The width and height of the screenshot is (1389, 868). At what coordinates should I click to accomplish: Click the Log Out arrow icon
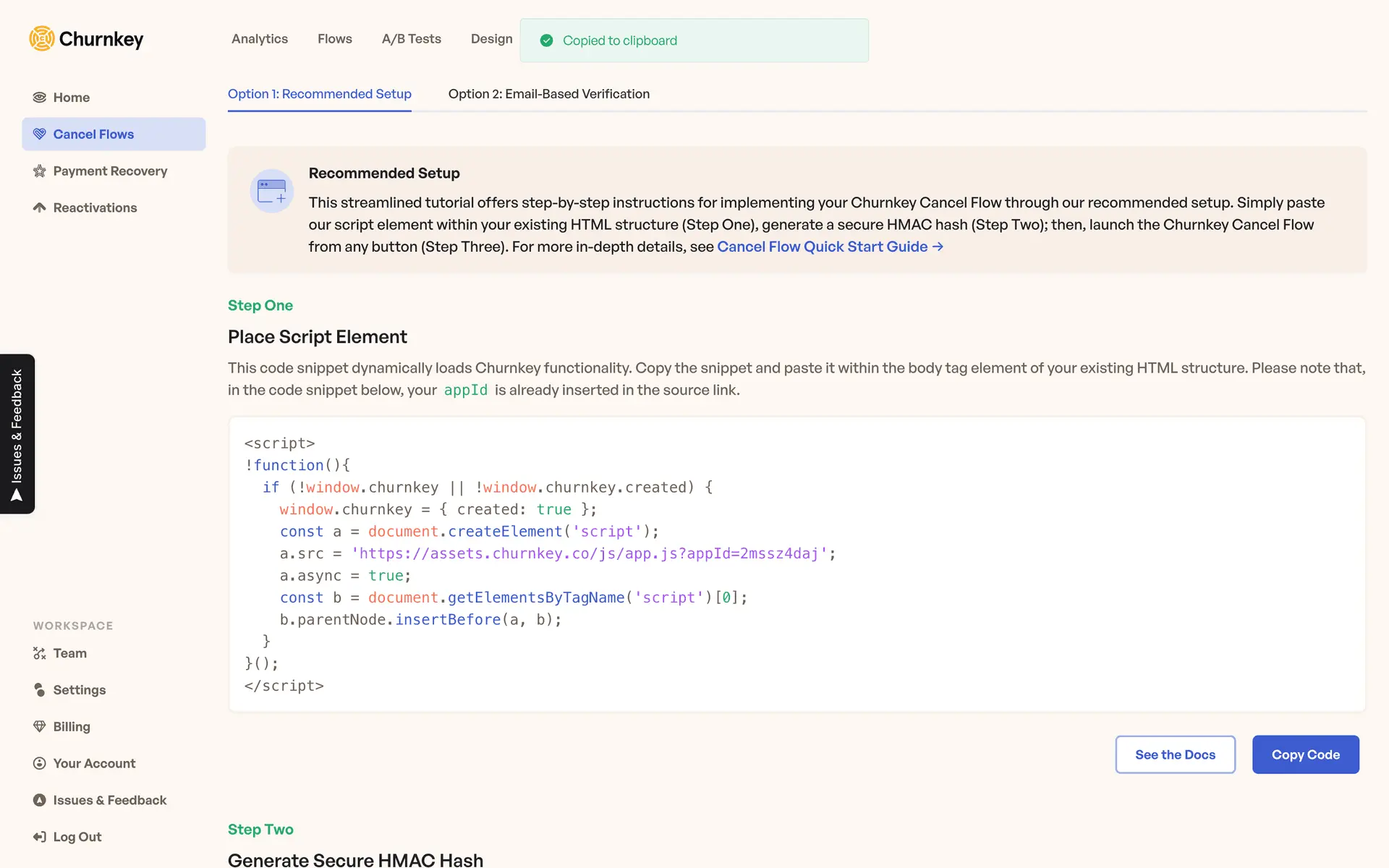pyautogui.click(x=40, y=837)
